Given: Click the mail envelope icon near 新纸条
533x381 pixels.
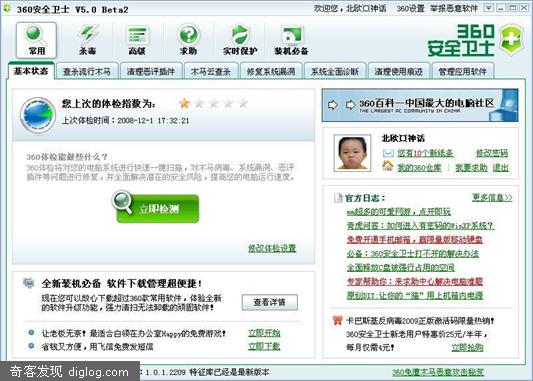Looking at the screenshot, I should (x=388, y=153).
